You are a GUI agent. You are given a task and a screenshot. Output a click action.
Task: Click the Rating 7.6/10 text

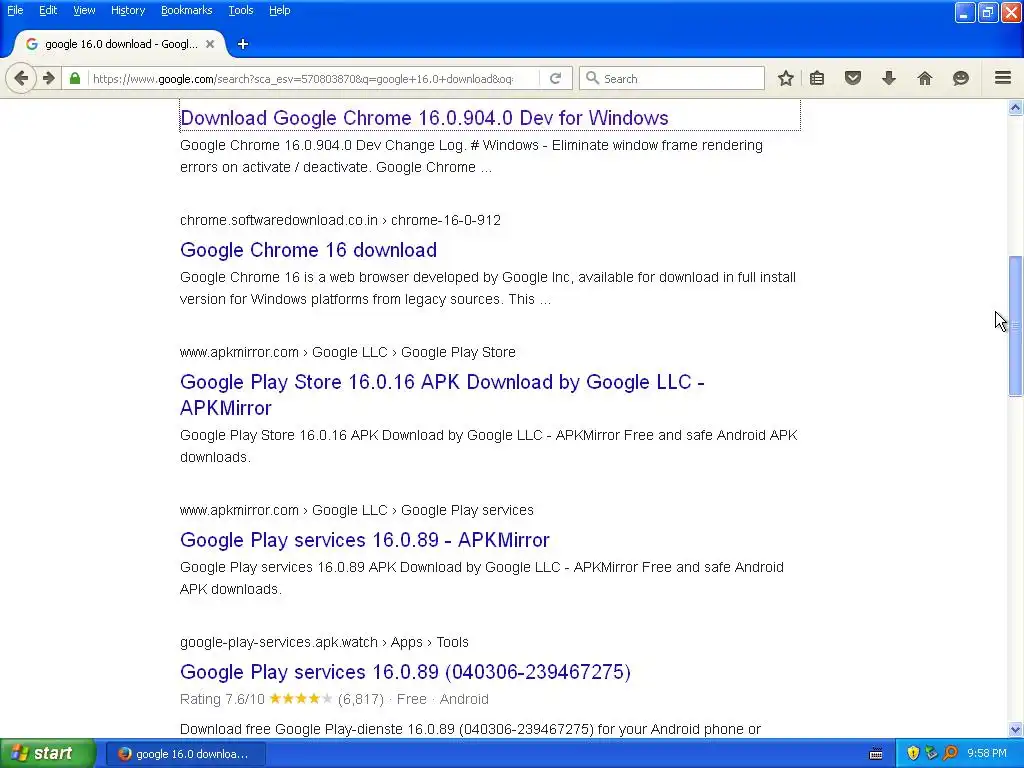[x=222, y=699]
